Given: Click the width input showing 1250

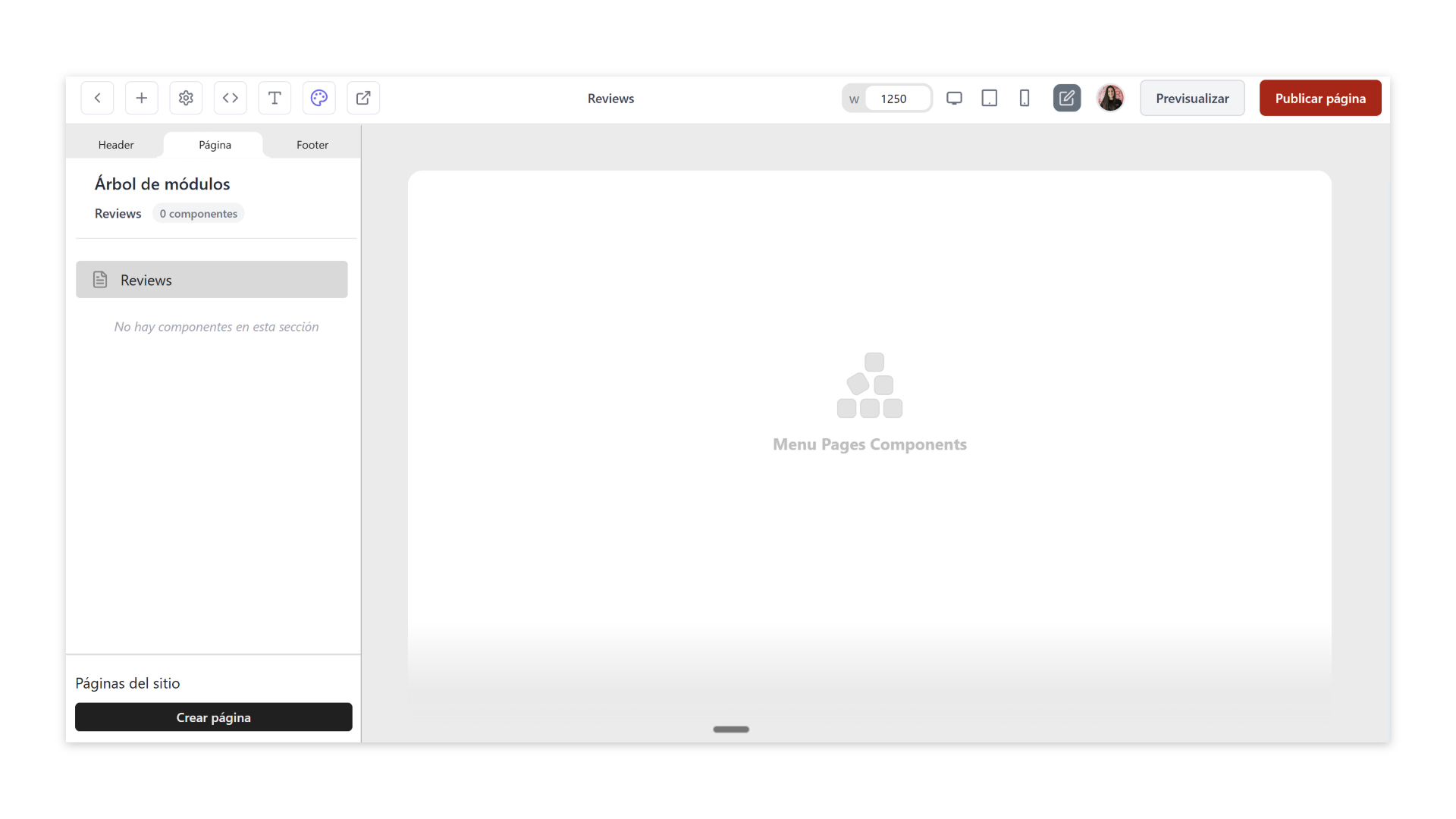Looking at the screenshot, I should pos(896,99).
